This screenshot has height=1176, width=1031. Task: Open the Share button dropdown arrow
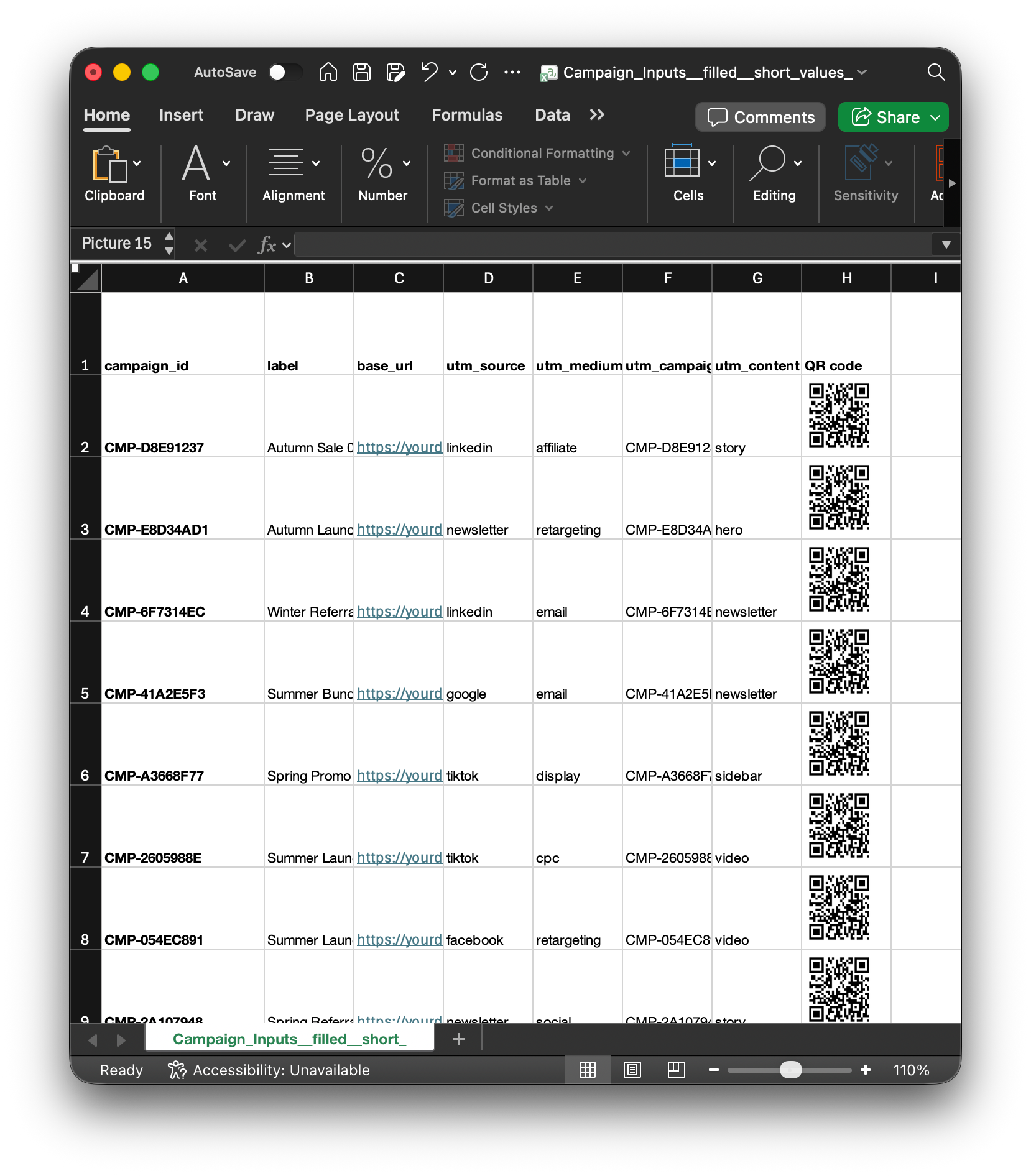pos(935,117)
